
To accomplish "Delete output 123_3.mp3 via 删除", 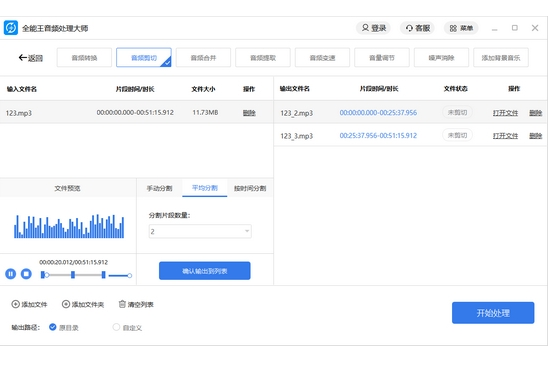I will 535,136.
